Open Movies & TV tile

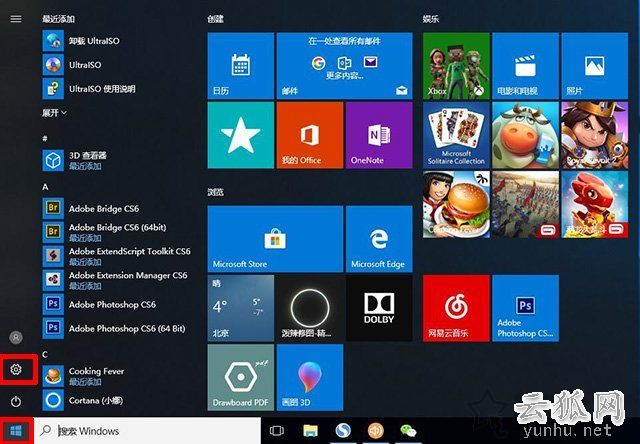click(525, 66)
